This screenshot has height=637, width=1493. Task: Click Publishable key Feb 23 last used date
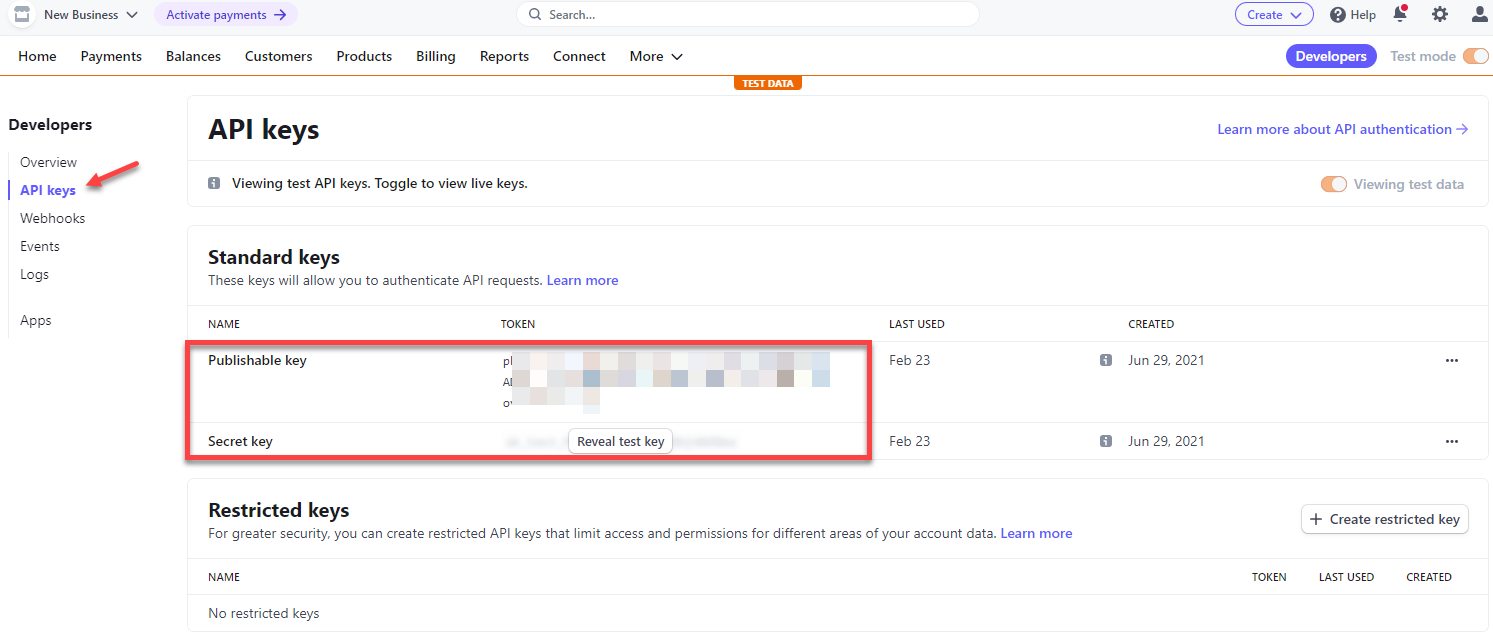point(909,360)
